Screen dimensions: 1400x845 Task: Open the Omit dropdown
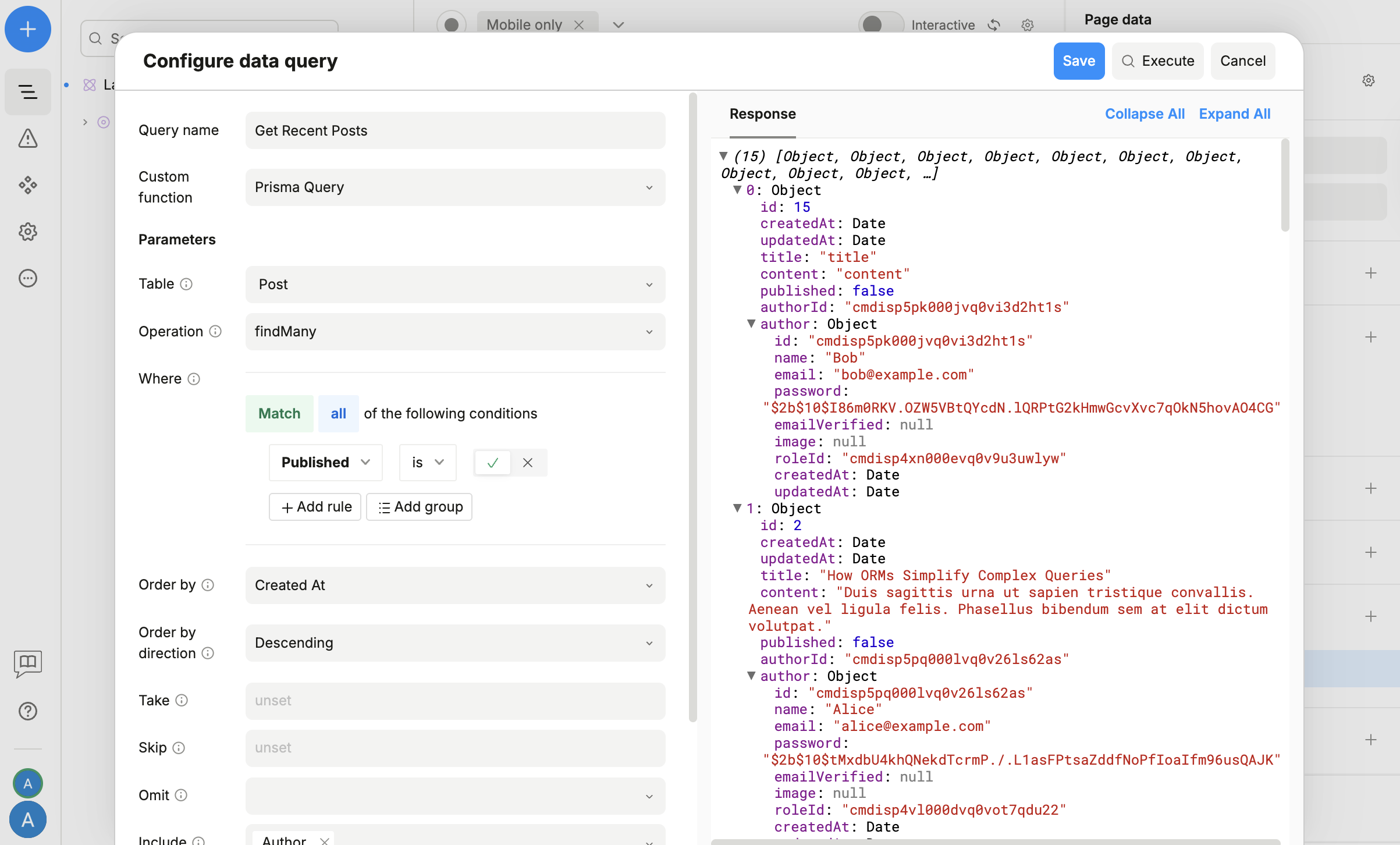pos(455,796)
